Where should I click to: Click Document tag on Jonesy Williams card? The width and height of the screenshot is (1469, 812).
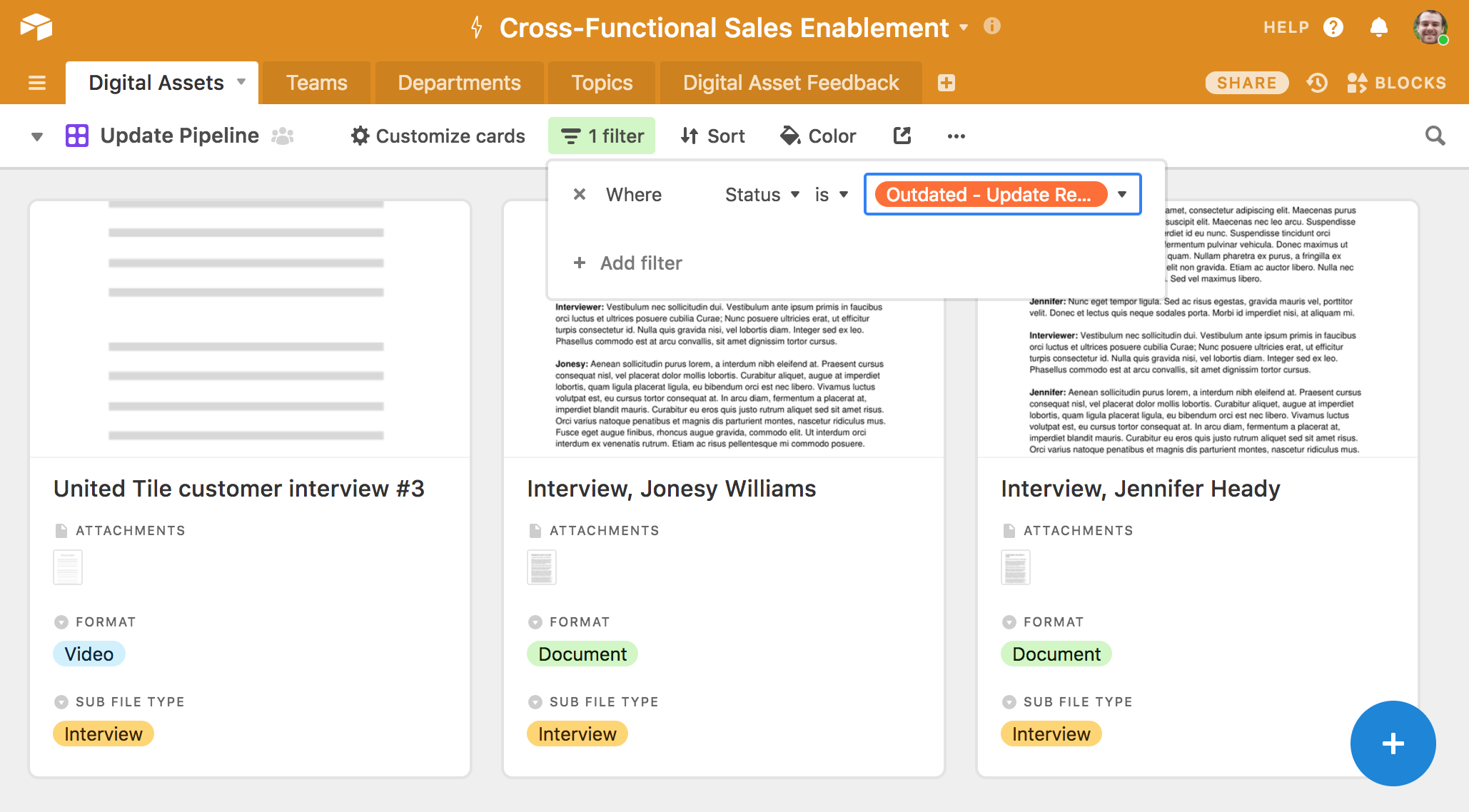coord(582,654)
